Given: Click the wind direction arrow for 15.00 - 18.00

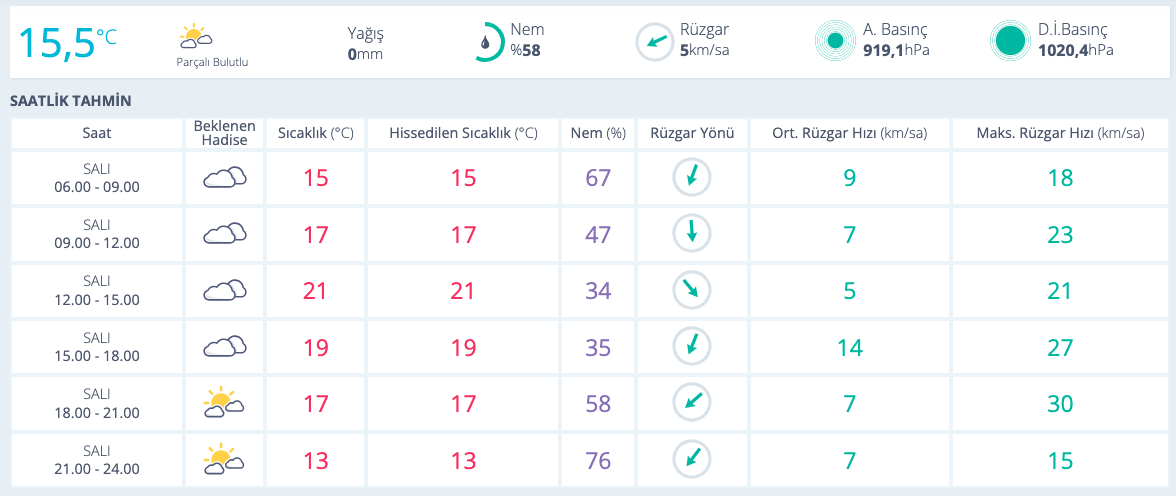Looking at the screenshot, I should tap(691, 347).
